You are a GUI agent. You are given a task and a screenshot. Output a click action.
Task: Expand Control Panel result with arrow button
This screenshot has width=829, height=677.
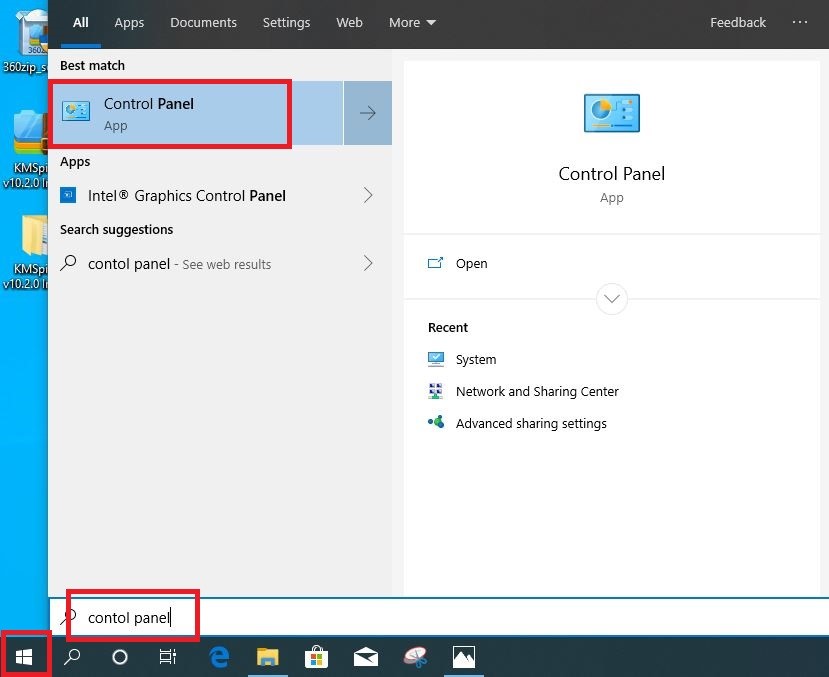pyautogui.click(x=367, y=113)
